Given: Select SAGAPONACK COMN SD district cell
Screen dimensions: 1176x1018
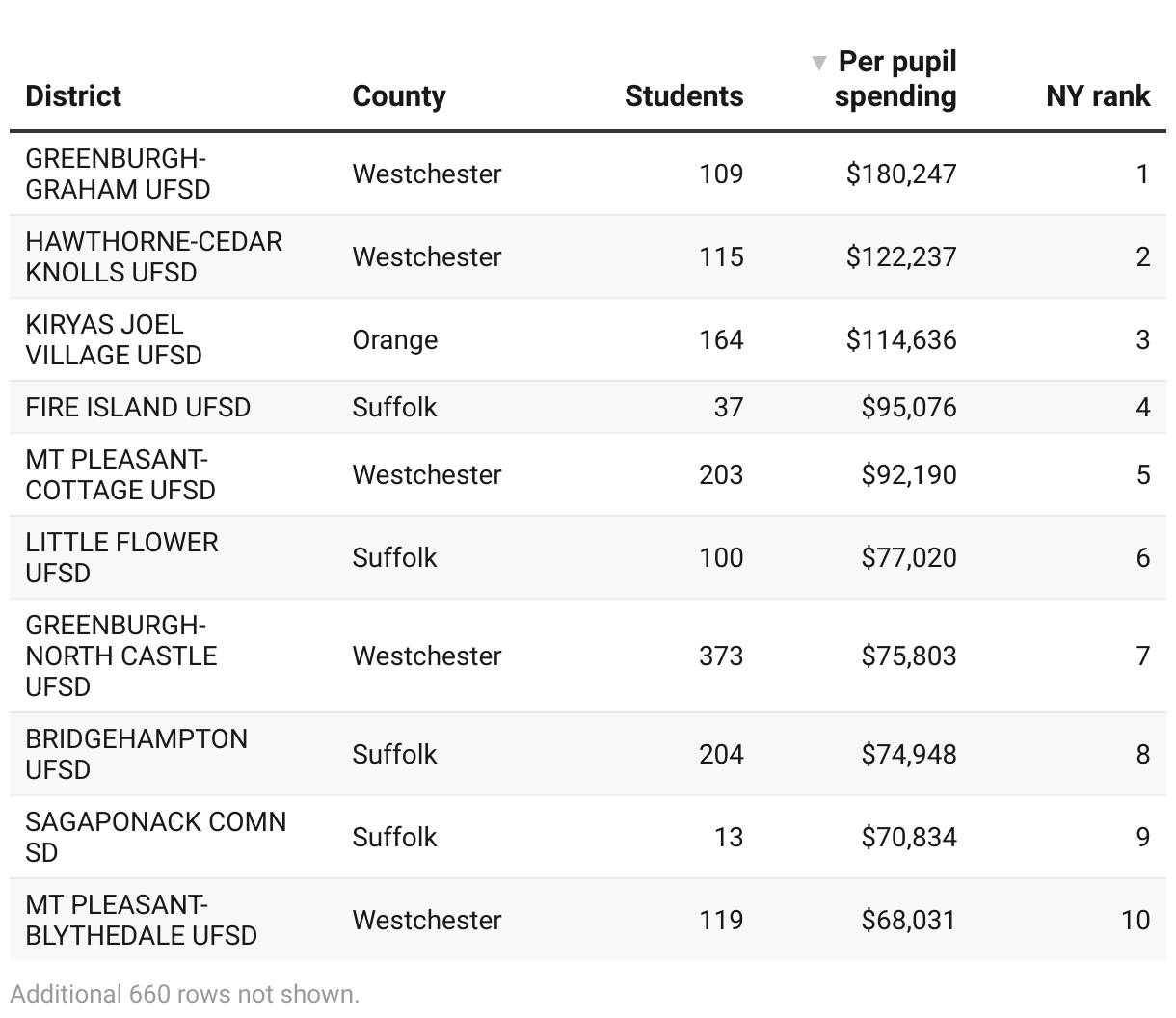Looking at the screenshot, I should pyautogui.click(x=155, y=837).
